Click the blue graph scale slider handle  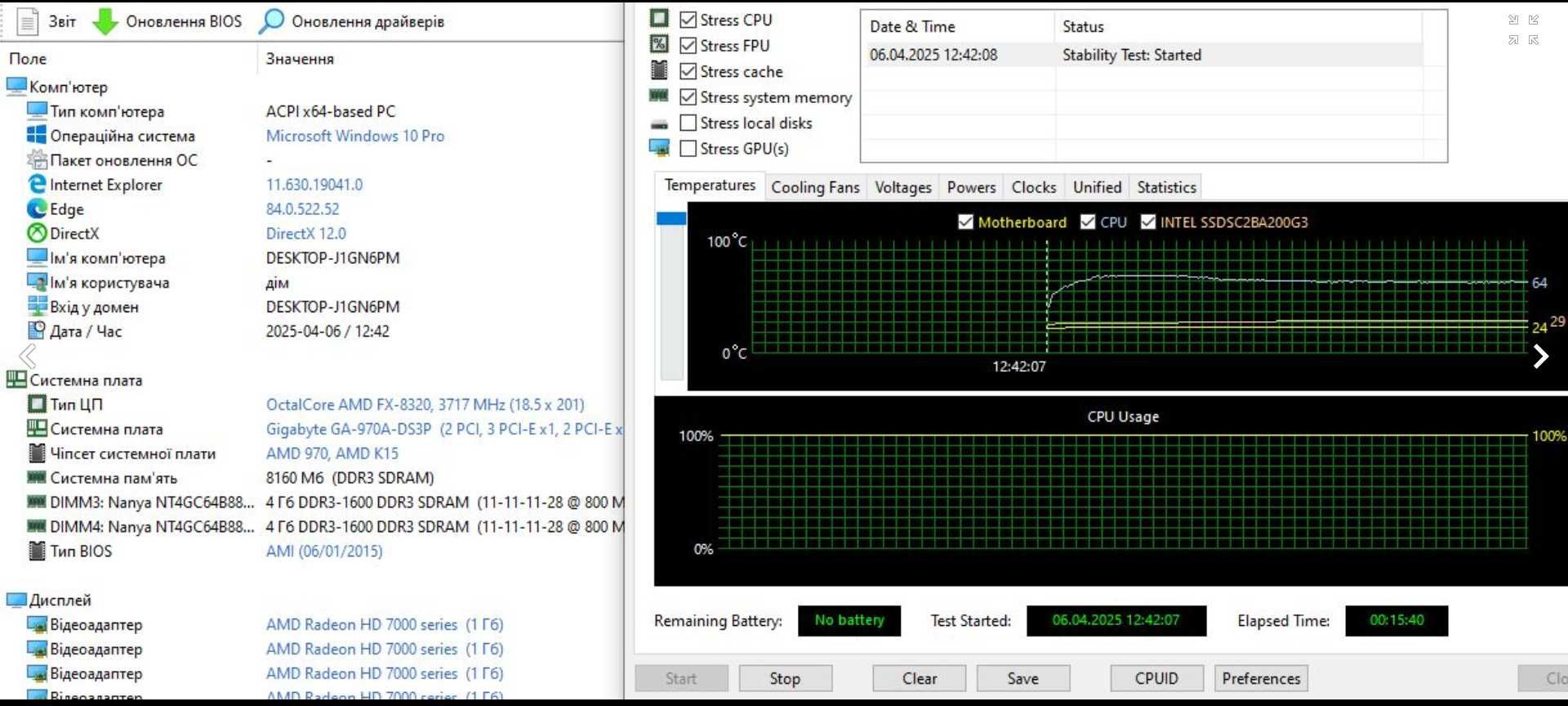(x=671, y=218)
